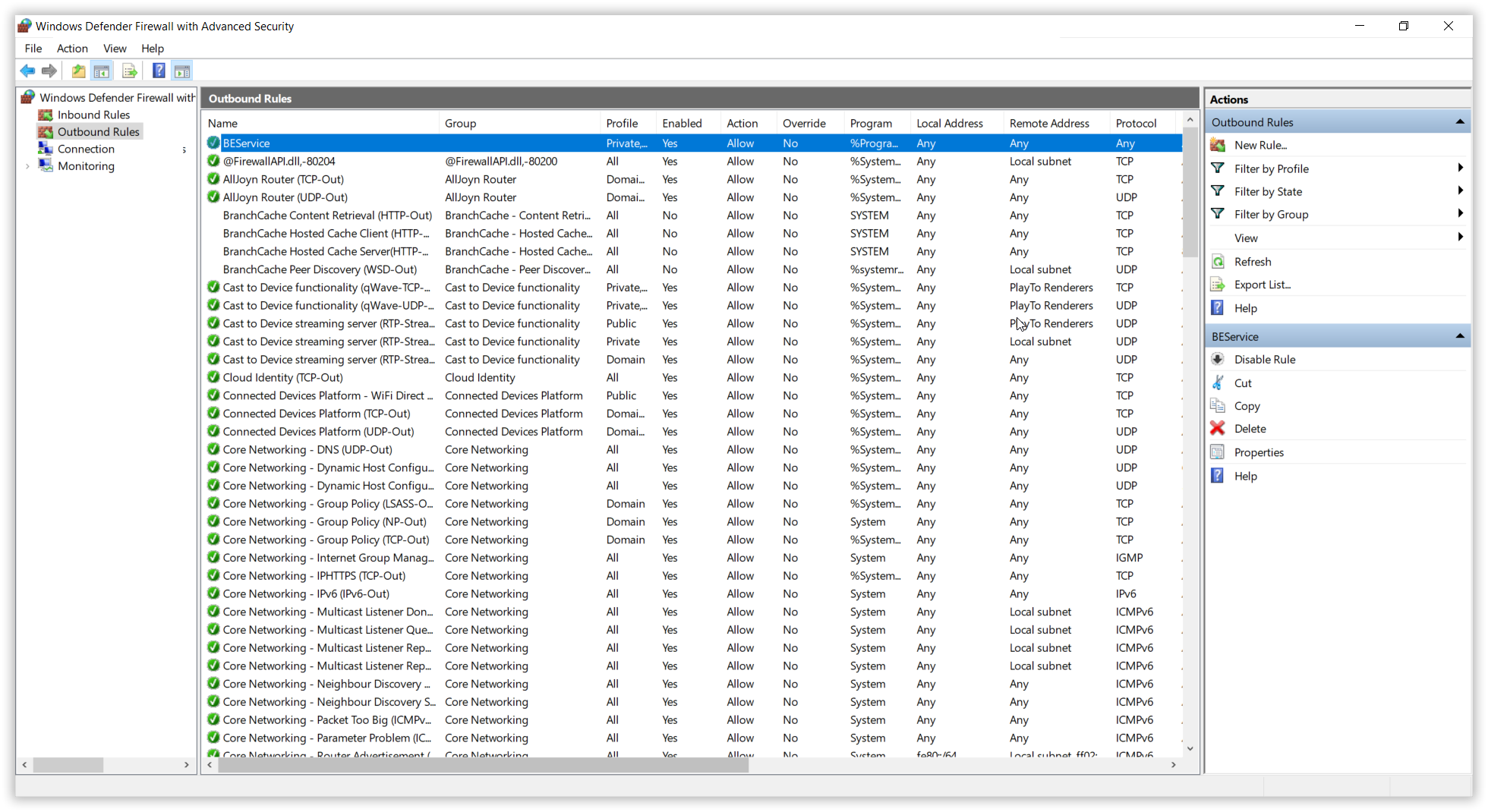Click green check icon of Cloud Identity rule
Screen dimensions: 1488x812
213,377
